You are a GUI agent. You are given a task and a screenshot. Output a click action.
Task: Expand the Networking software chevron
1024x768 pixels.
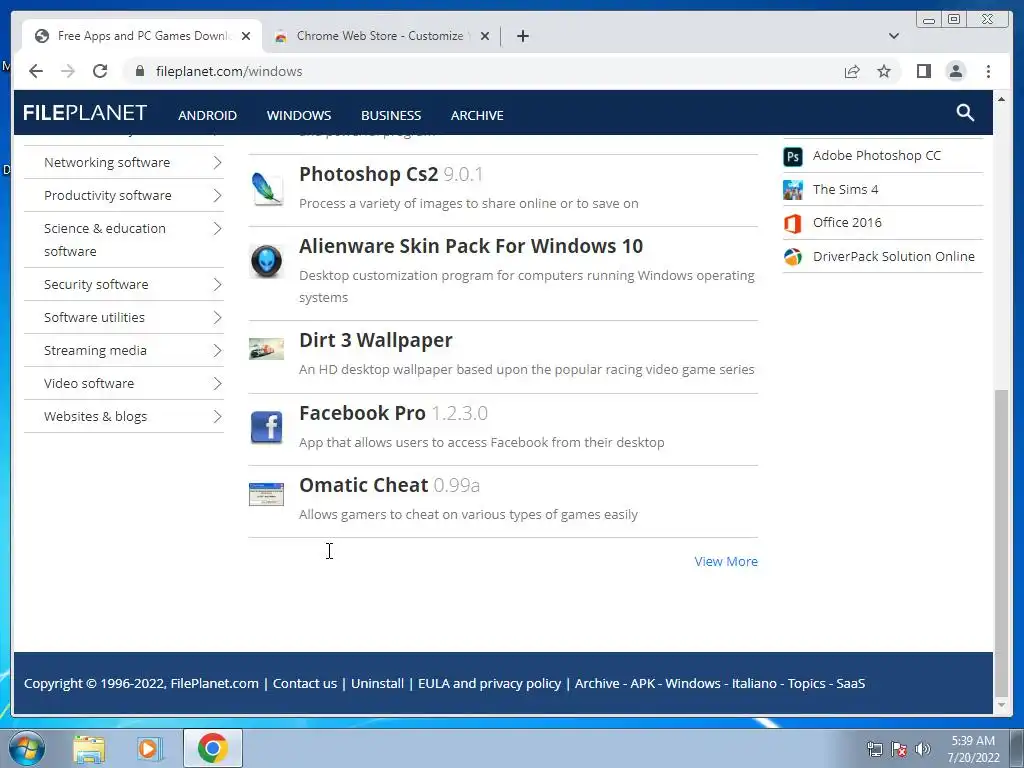tap(217, 162)
